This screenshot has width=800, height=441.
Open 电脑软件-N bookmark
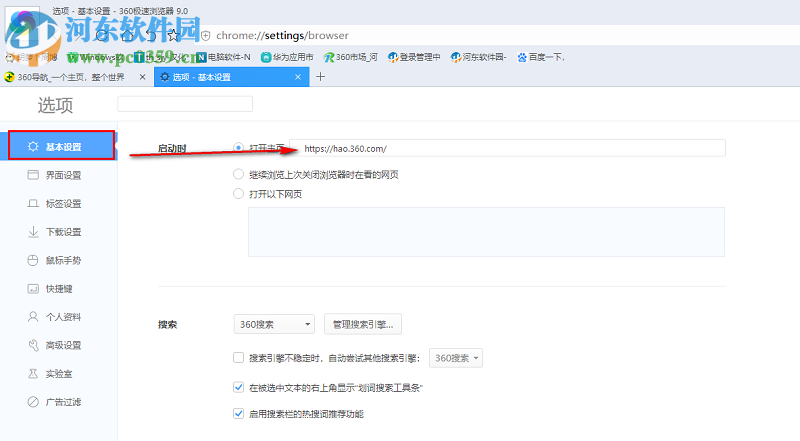[223, 57]
